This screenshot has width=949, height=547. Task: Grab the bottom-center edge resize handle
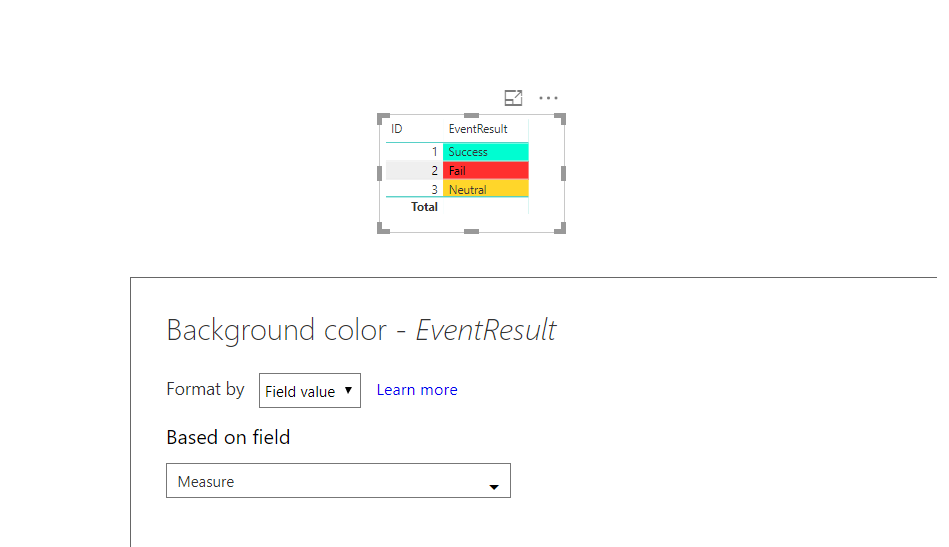[471, 231]
